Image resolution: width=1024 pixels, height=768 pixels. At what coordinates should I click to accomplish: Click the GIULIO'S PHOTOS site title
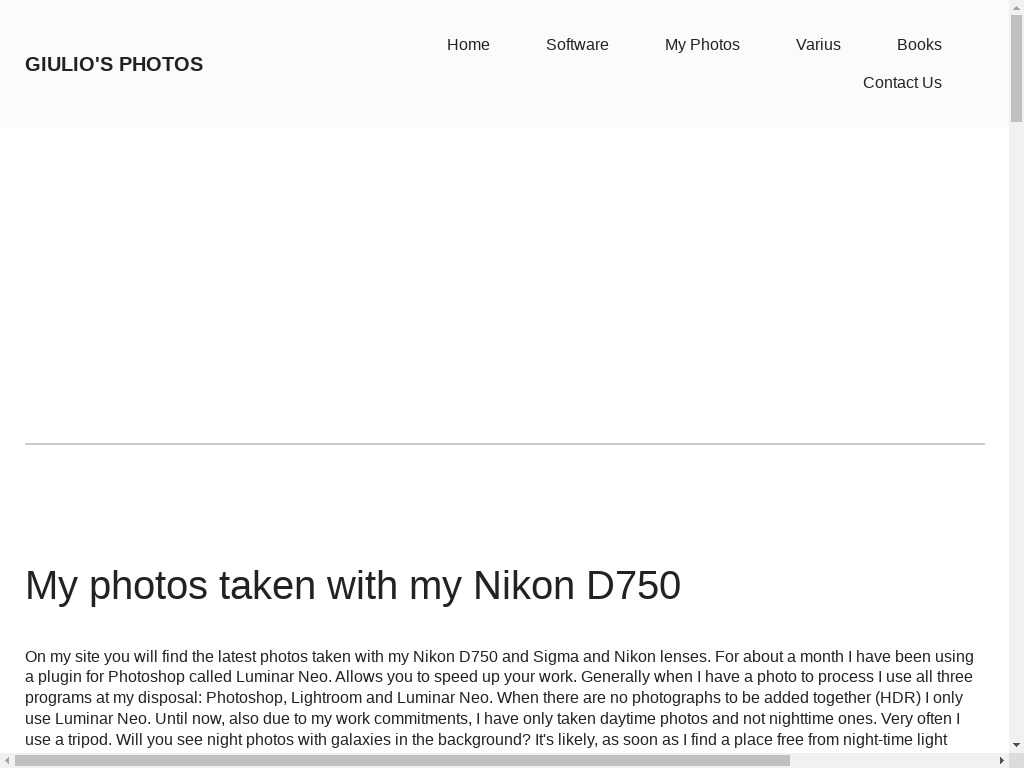(114, 64)
